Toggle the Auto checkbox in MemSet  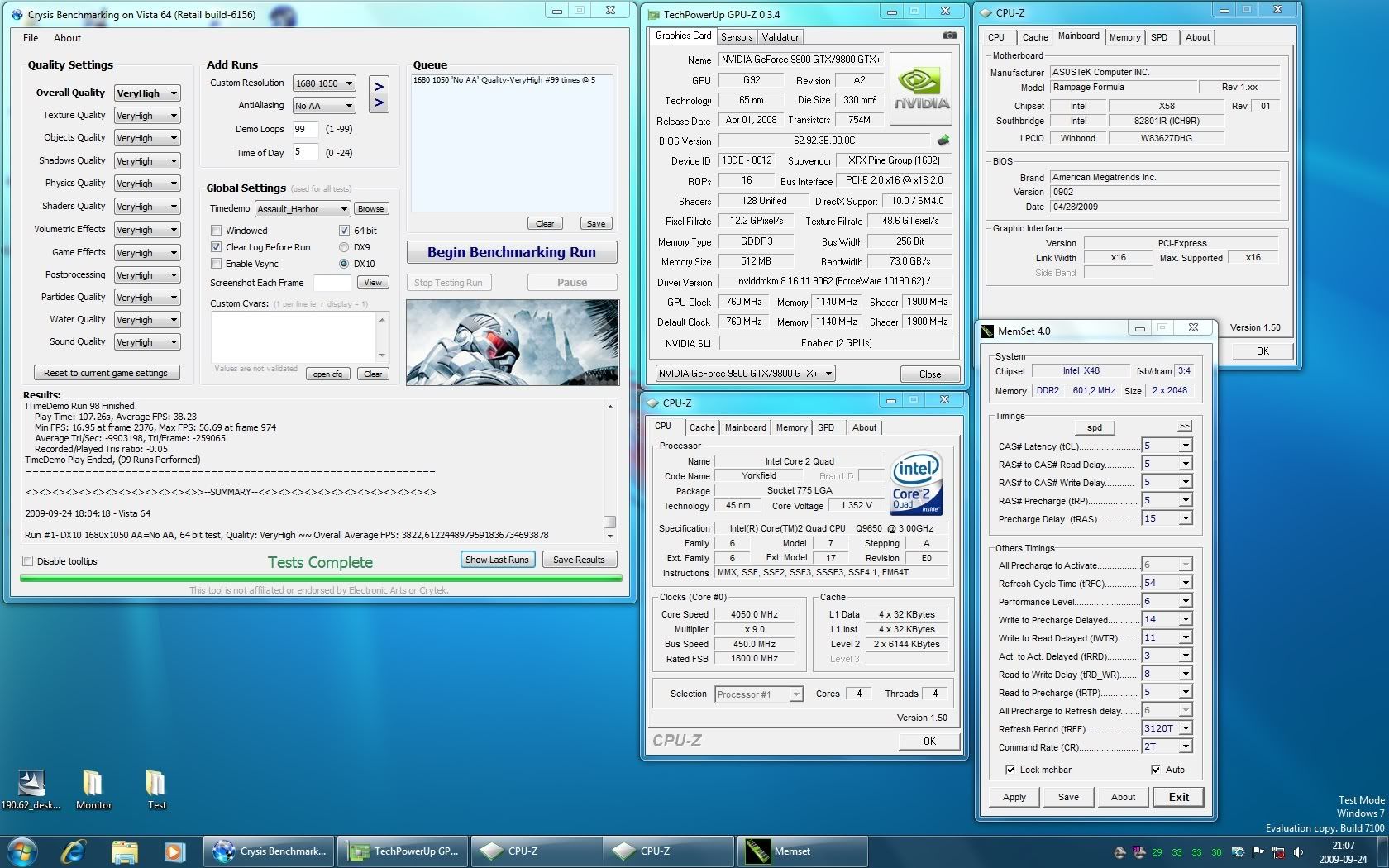coord(1155,770)
